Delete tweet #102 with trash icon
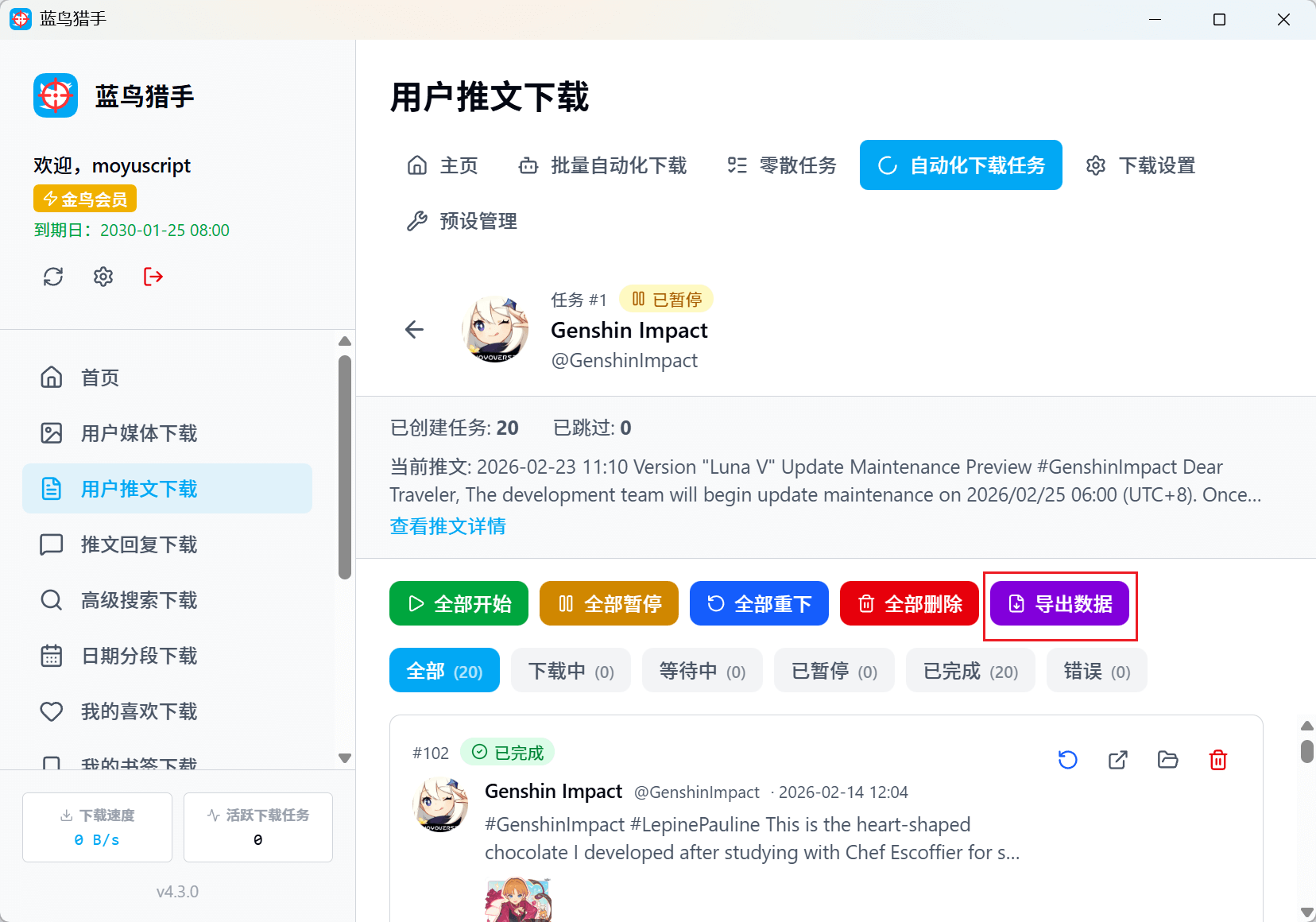Screen dimensions: 1316x922 coord(1217,760)
